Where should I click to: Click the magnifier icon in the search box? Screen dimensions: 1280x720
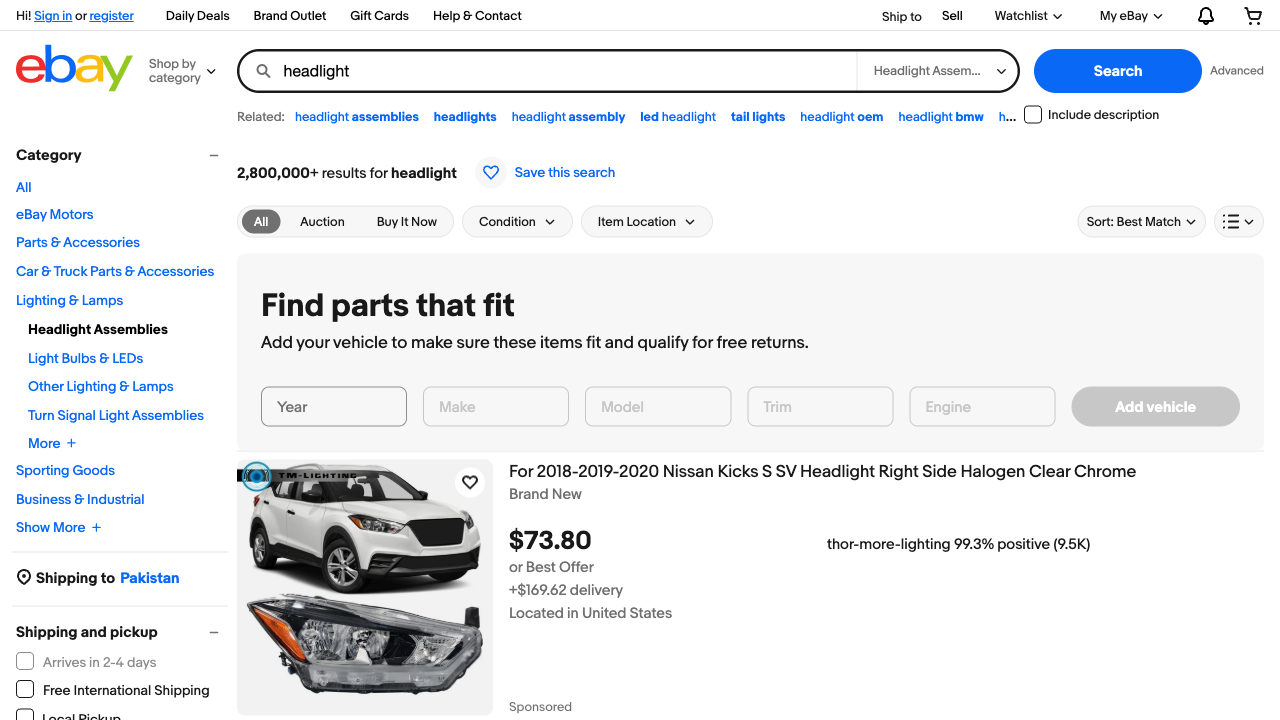click(x=264, y=71)
